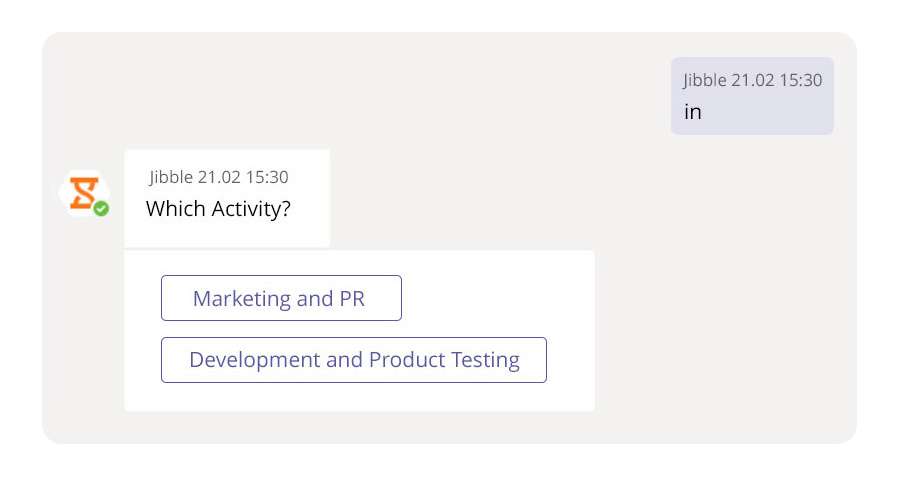Click the 15:30 time in the bot message
904x486 pixels.
[266, 177]
